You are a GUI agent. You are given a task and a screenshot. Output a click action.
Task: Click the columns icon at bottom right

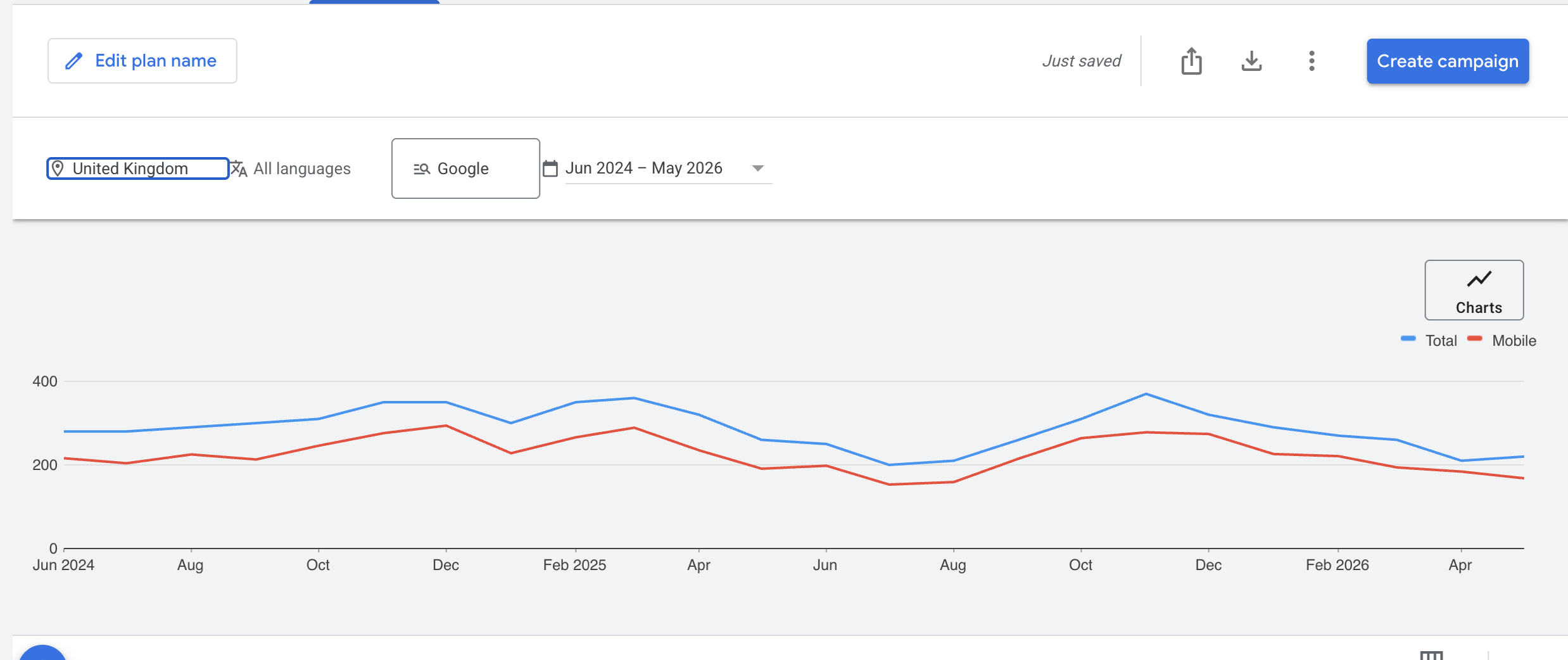click(x=1431, y=656)
